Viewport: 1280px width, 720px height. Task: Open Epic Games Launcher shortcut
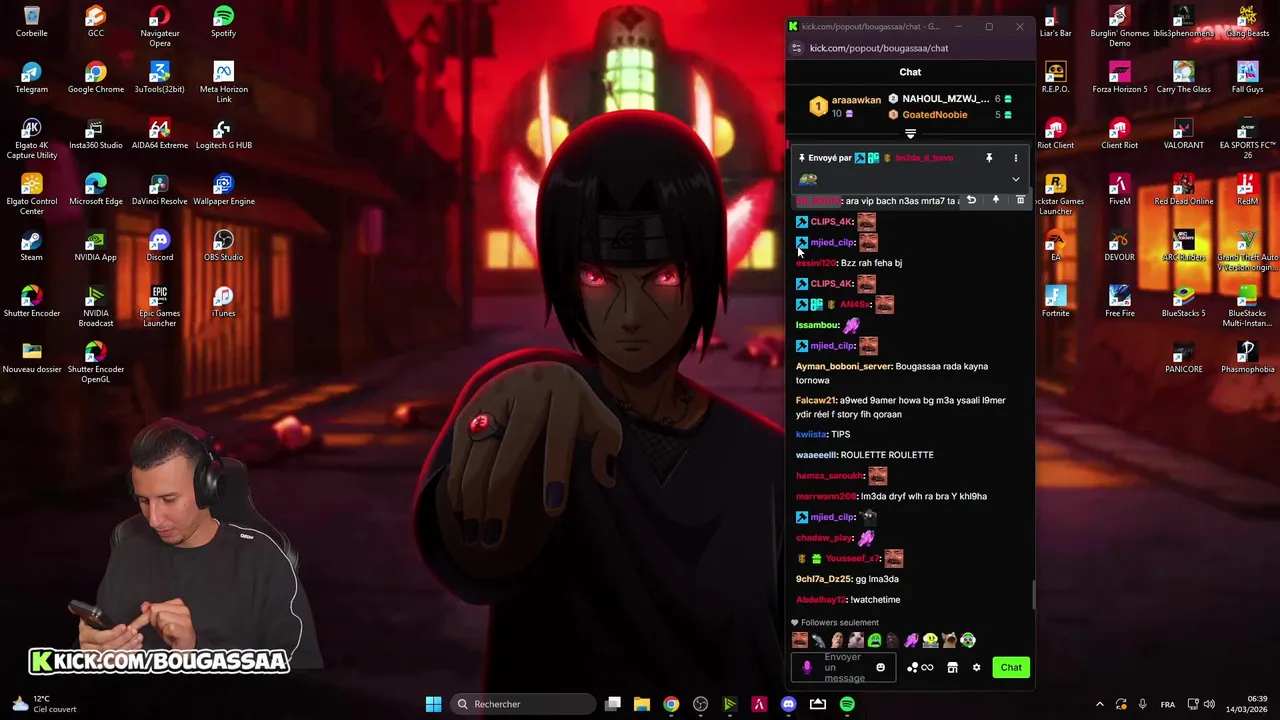[160, 306]
